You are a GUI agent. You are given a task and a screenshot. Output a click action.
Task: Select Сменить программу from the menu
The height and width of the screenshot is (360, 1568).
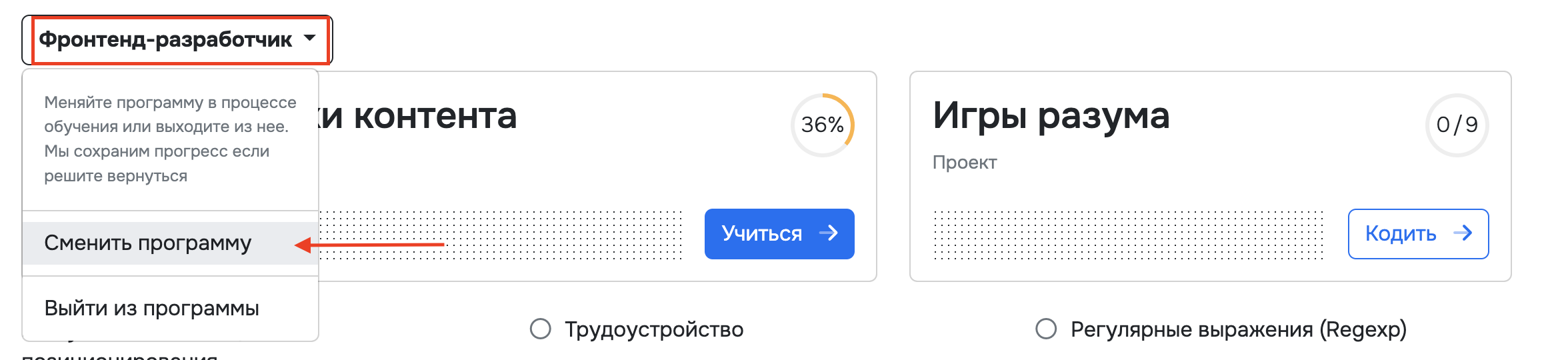(x=148, y=243)
